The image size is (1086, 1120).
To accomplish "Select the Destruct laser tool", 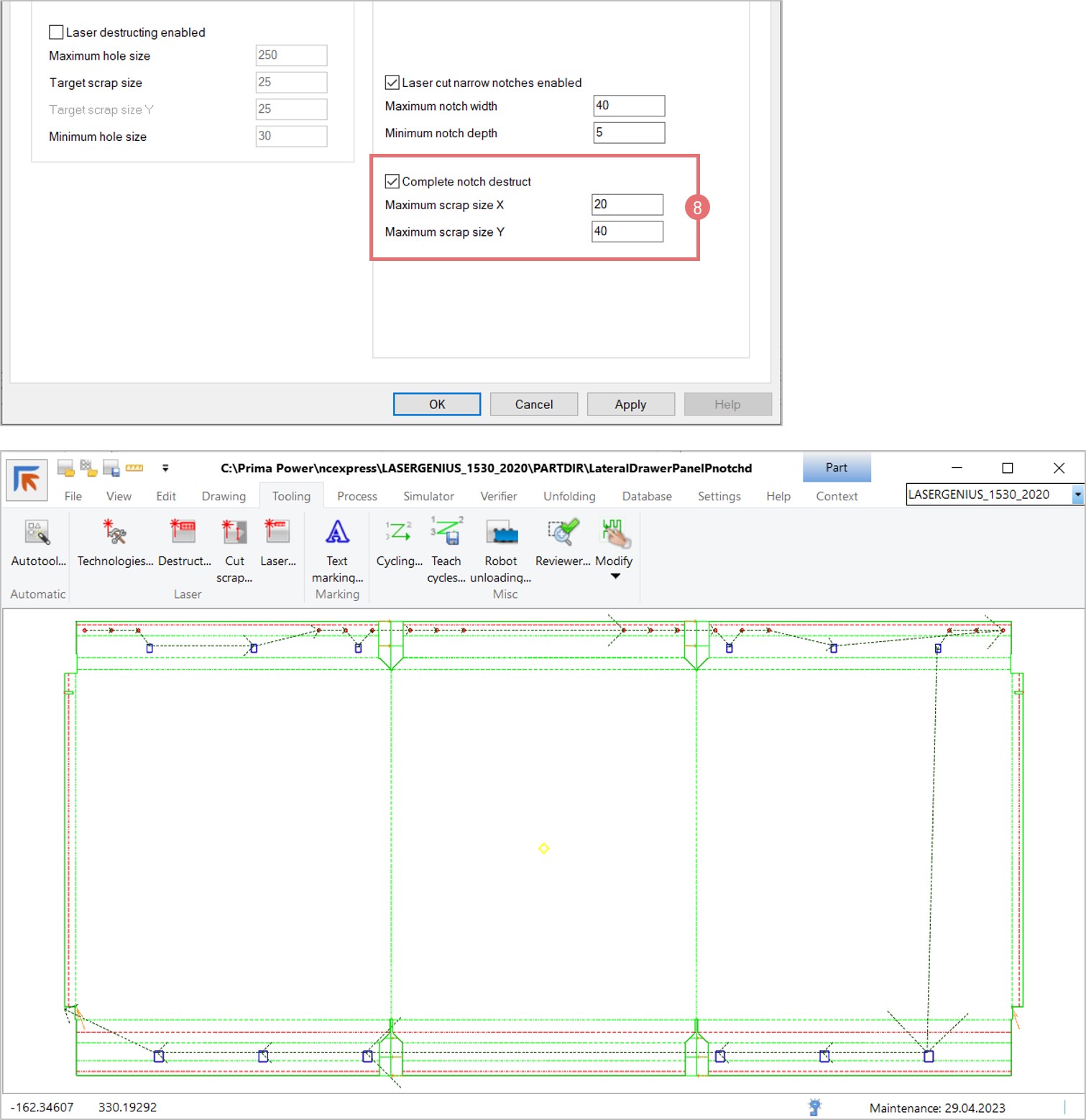I will pos(183,533).
